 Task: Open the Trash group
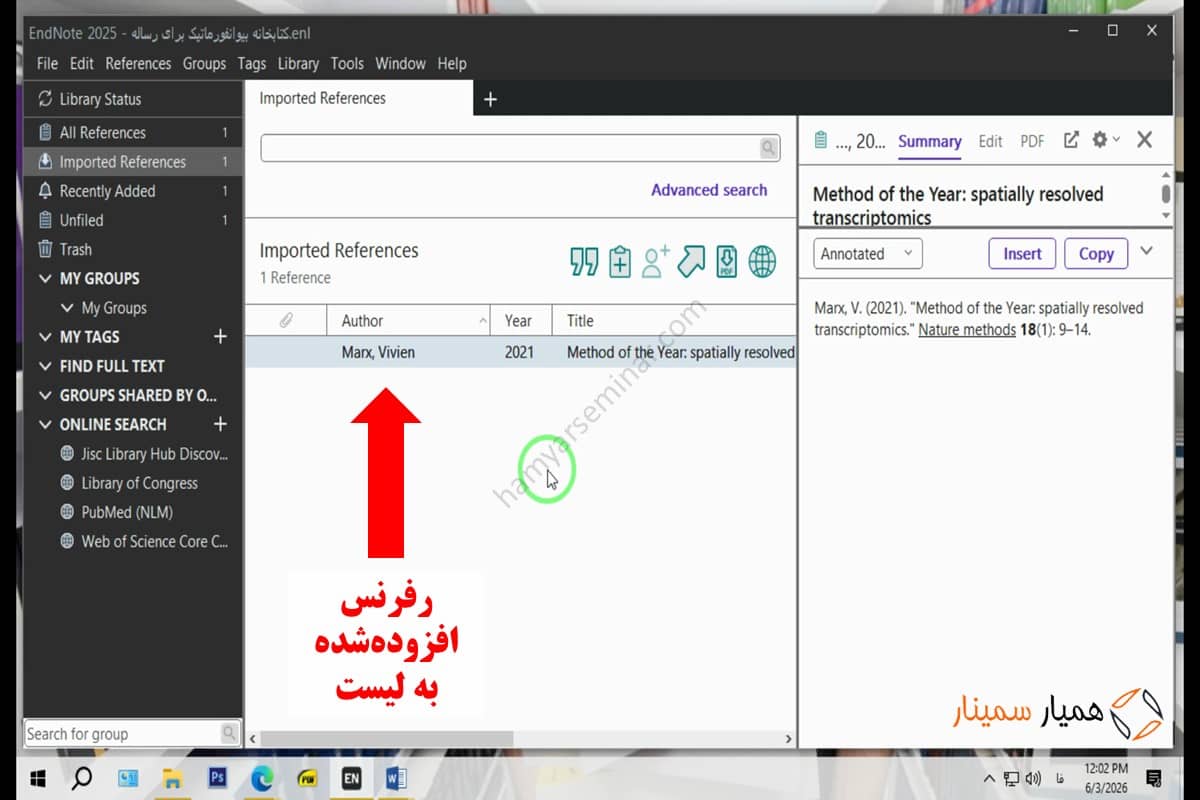tap(133, 250)
